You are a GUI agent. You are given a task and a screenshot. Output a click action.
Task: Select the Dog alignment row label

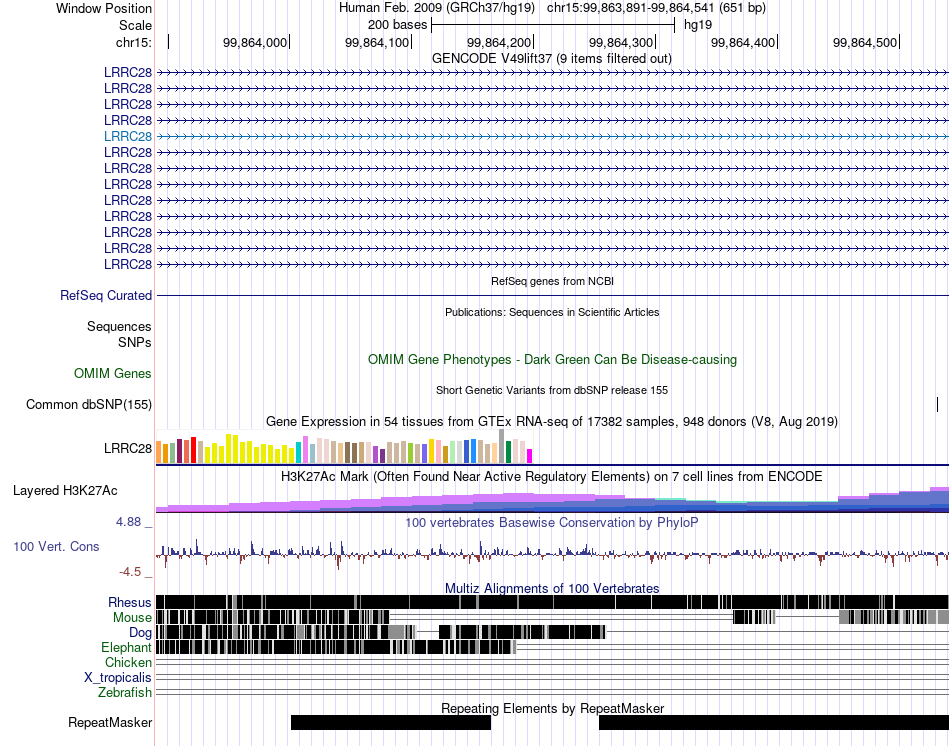(x=140, y=633)
